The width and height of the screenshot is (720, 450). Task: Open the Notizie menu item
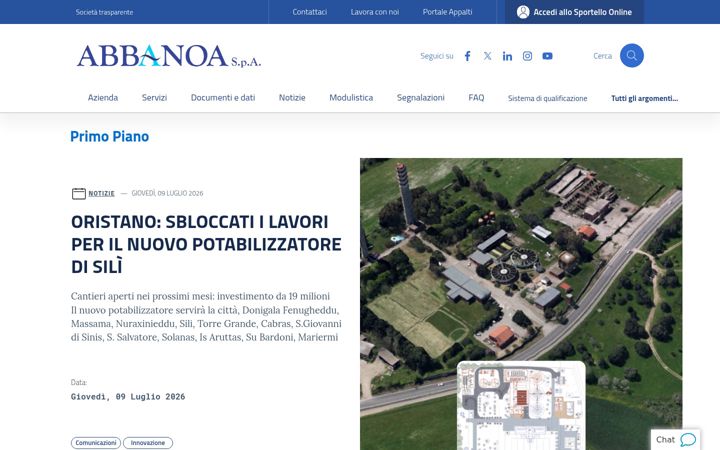[x=292, y=98]
